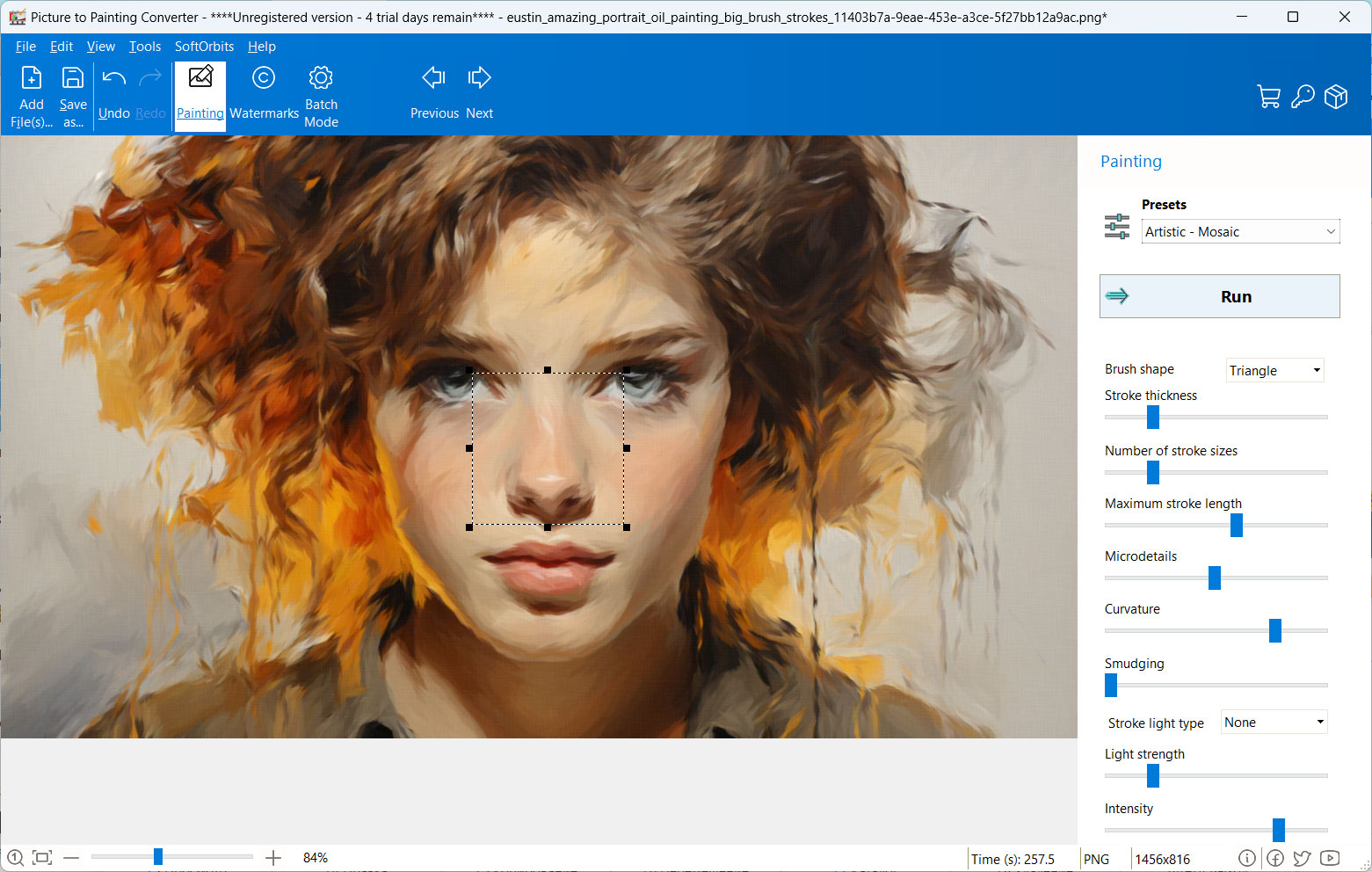Viewport: 1372px width, 872px height.
Task: Open the Brush shape Triangle dropdown
Action: click(x=1274, y=370)
